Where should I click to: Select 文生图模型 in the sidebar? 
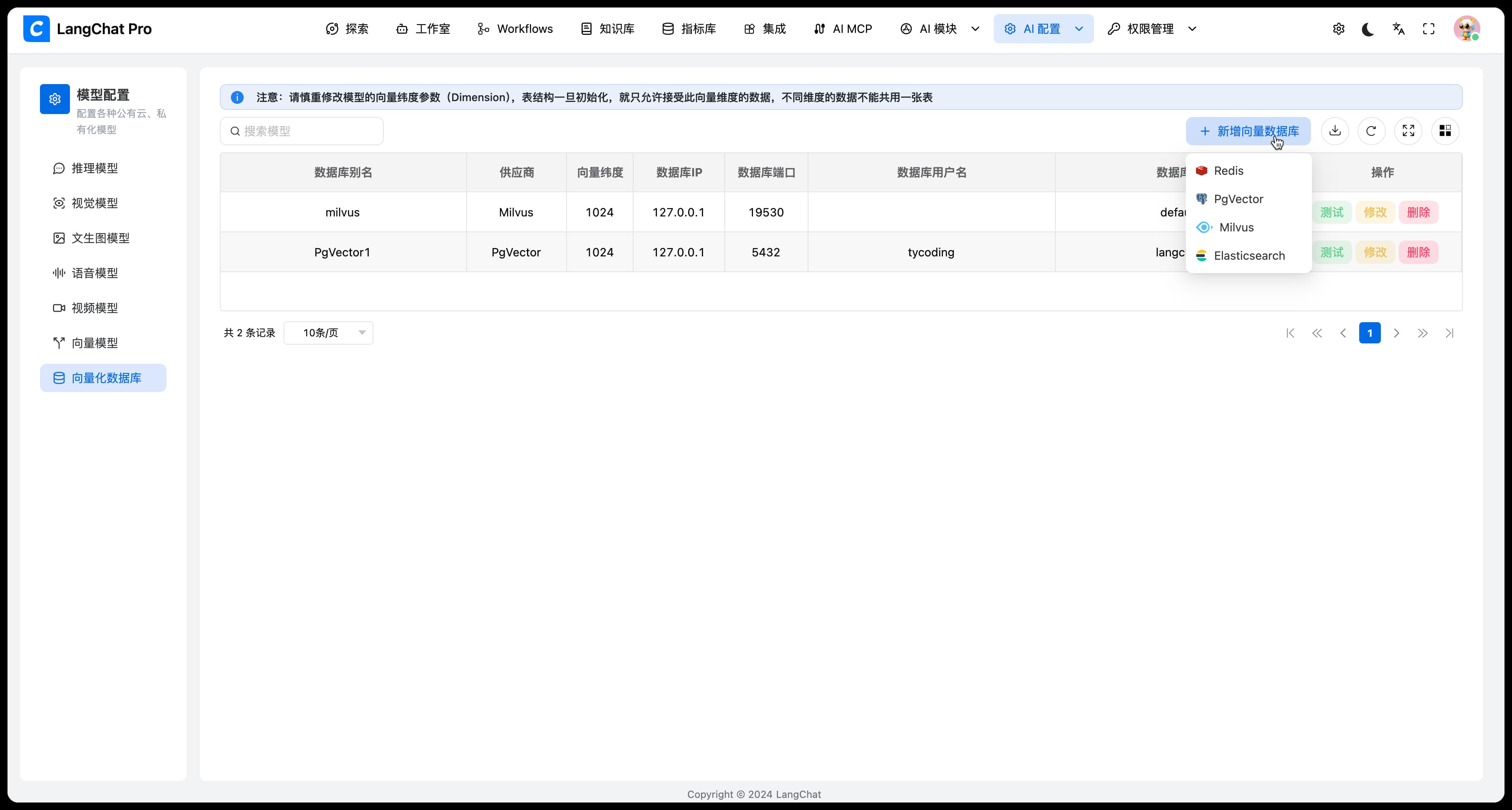[x=103, y=239]
